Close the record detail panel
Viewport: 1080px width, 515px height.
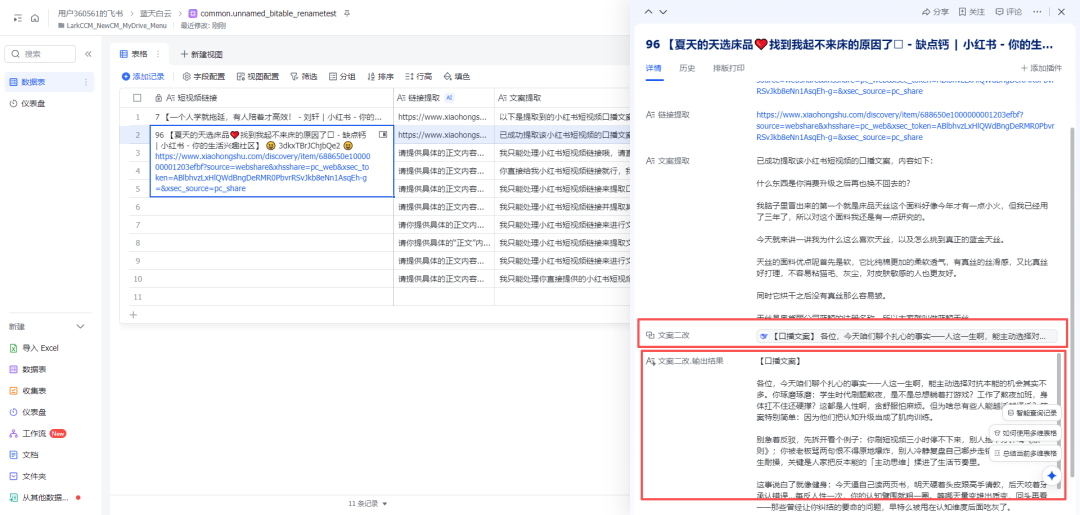click(1061, 12)
